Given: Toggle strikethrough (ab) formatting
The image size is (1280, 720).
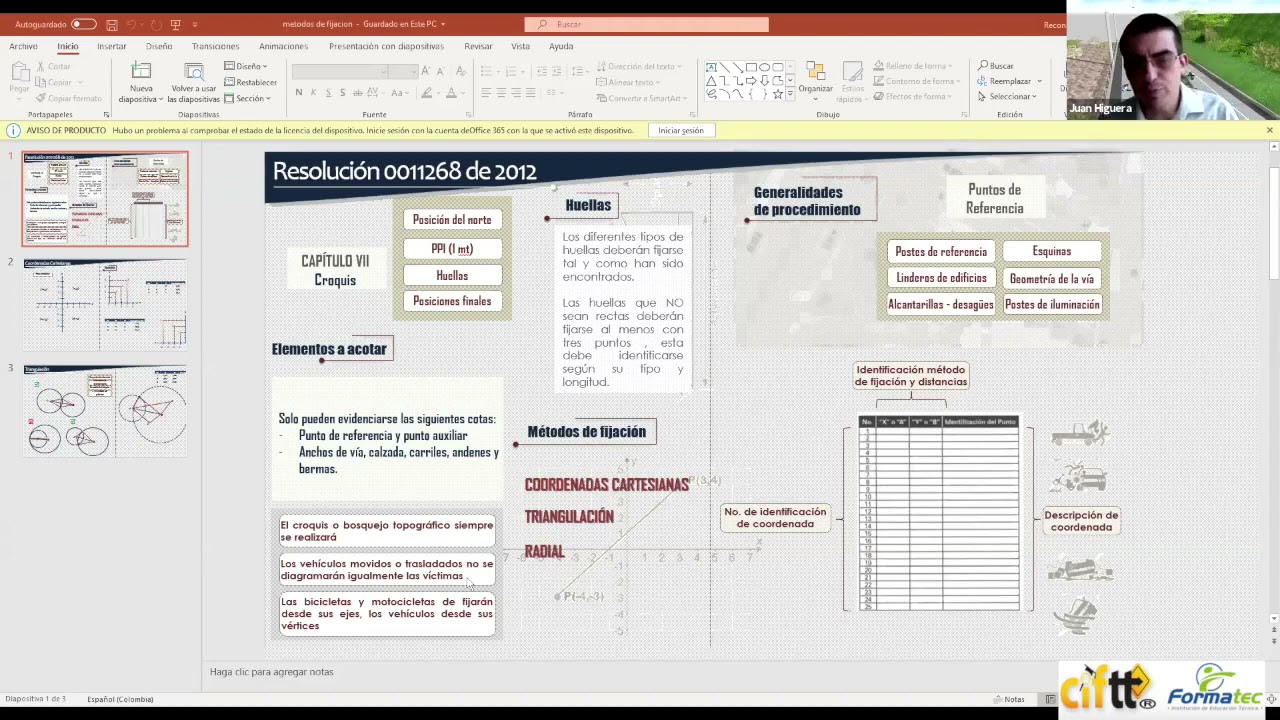Looking at the screenshot, I should pyautogui.click(x=357, y=93).
